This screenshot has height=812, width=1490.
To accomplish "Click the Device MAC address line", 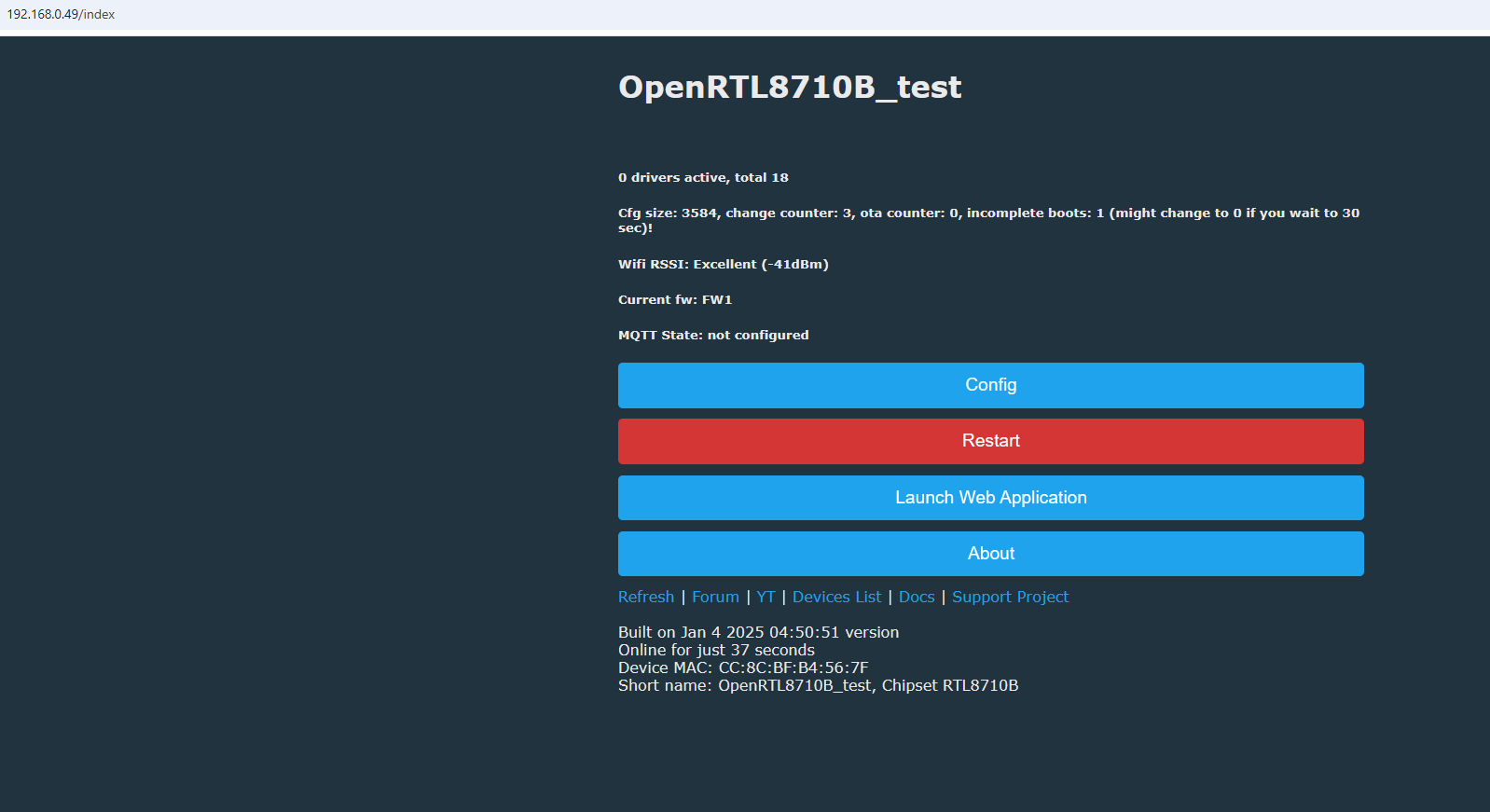I will tap(743, 667).
